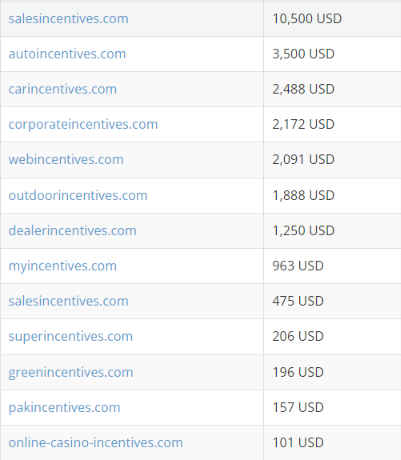Open salesincentives.com link beside 10,500 USD

[68, 19]
